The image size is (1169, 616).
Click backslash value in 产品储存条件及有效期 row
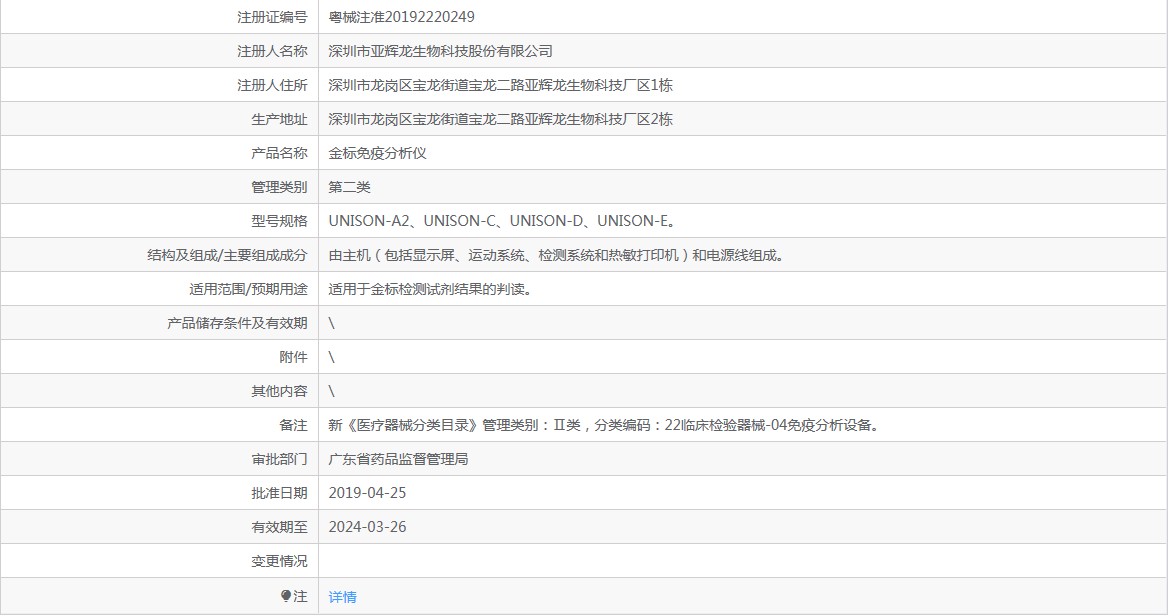pyautogui.click(x=332, y=323)
